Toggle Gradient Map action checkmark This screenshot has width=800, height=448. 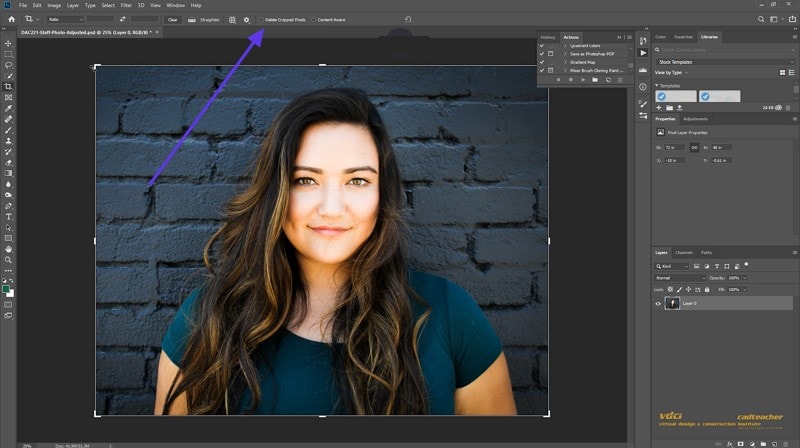tap(542, 62)
